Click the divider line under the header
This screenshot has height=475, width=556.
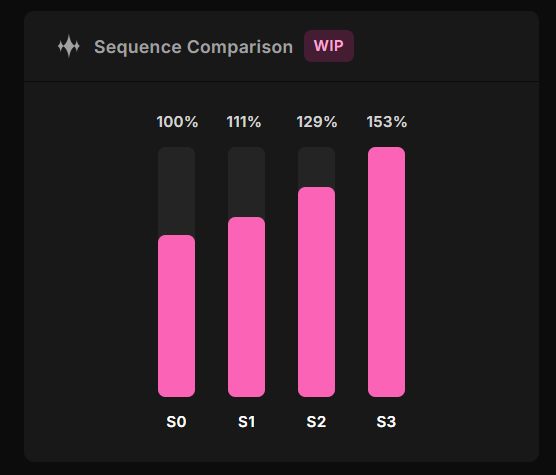(x=282, y=82)
